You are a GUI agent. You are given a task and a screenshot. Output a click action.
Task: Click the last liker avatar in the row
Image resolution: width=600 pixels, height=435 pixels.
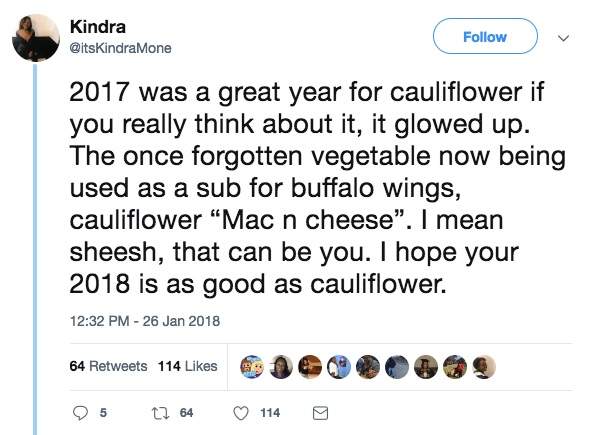[x=484, y=366]
